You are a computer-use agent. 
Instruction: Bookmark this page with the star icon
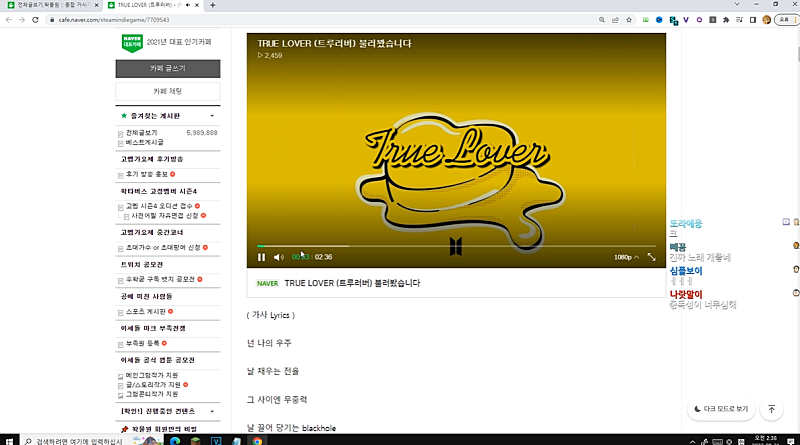629,20
